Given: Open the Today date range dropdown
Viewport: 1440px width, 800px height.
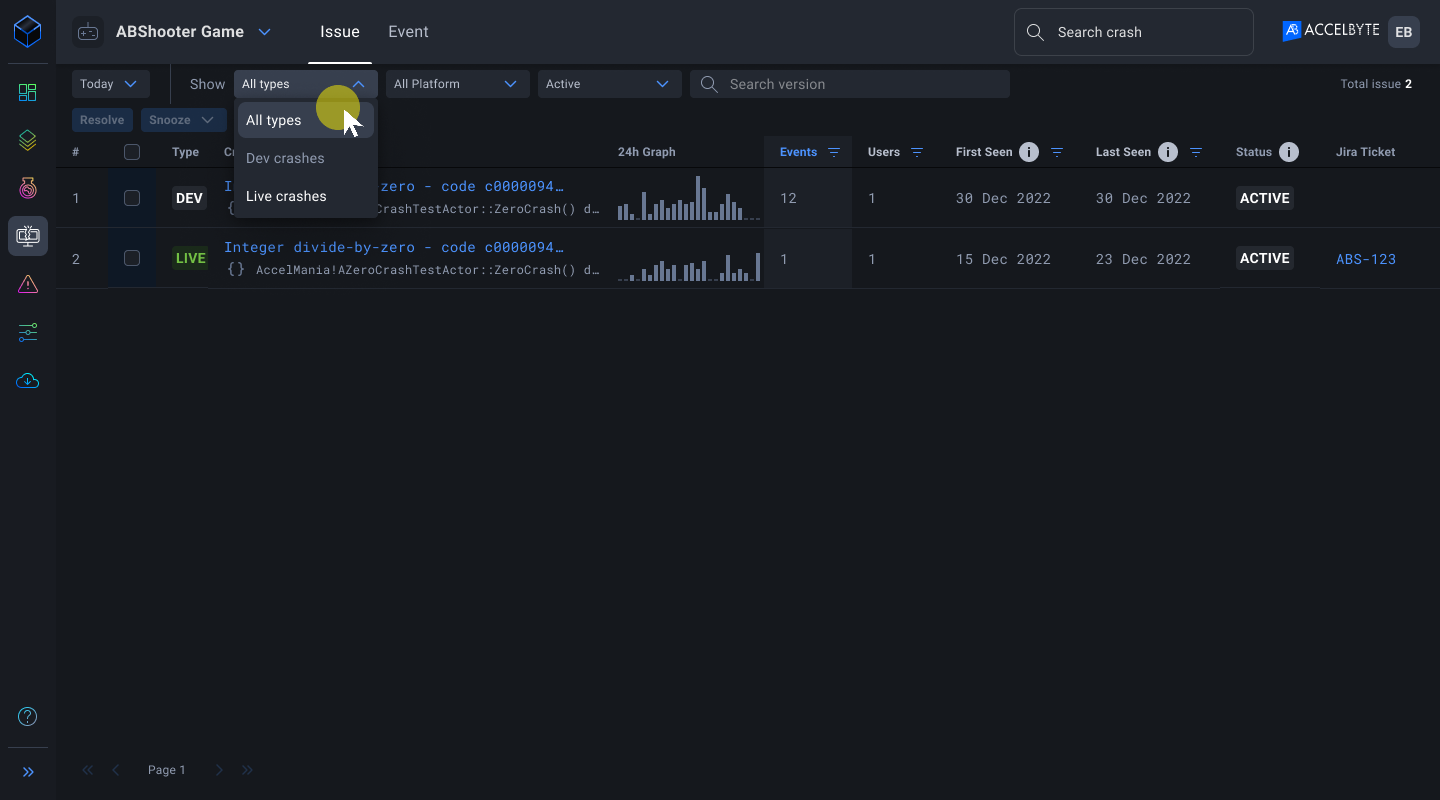Looking at the screenshot, I should point(111,84).
